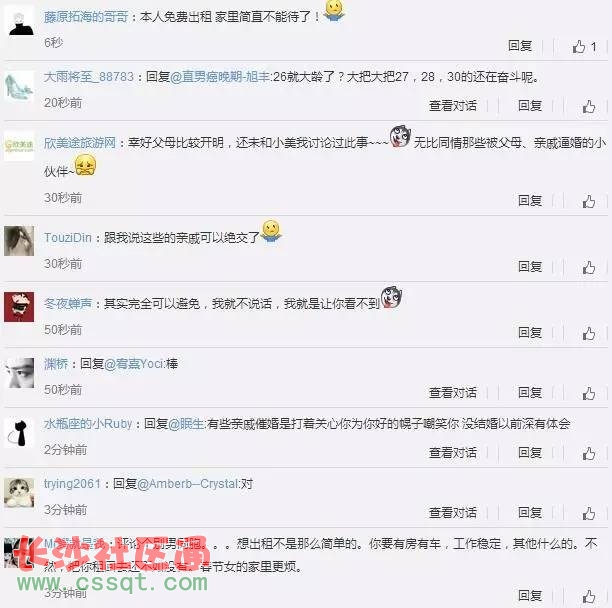Image resolution: width=612 pixels, height=608 pixels.
Task: Click the cat avatar of trying2061
Action: pos(19,492)
